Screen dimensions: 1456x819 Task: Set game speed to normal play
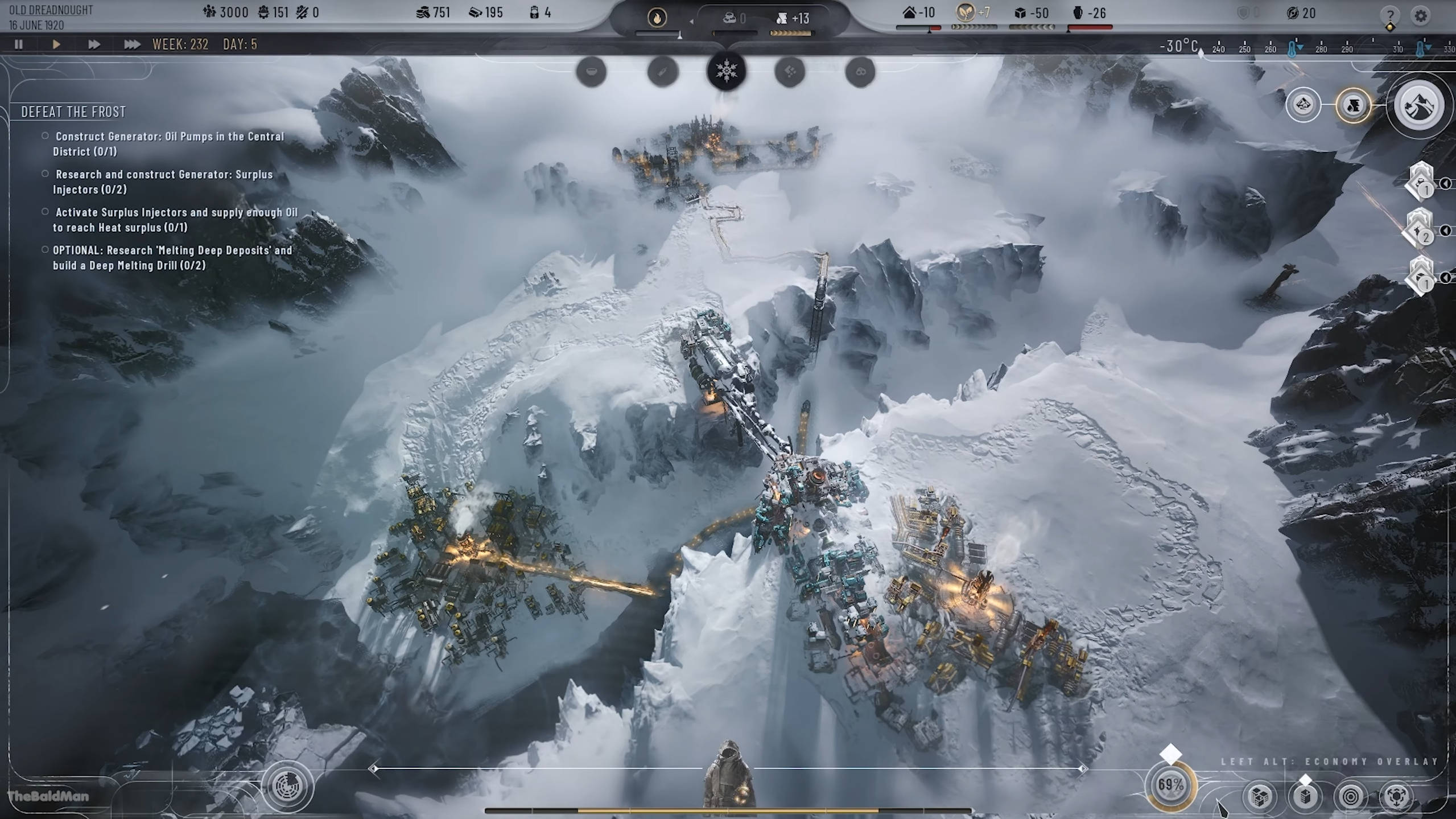pos(56,44)
